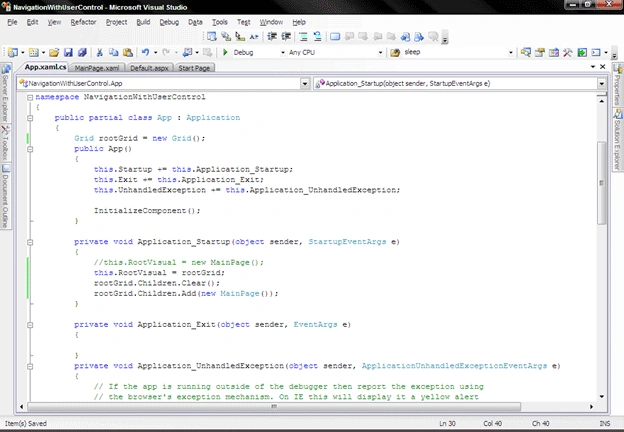Screen dimensions: 624x432
Task: Increase line indent in text editor toolbar
Action: [x=286, y=37]
